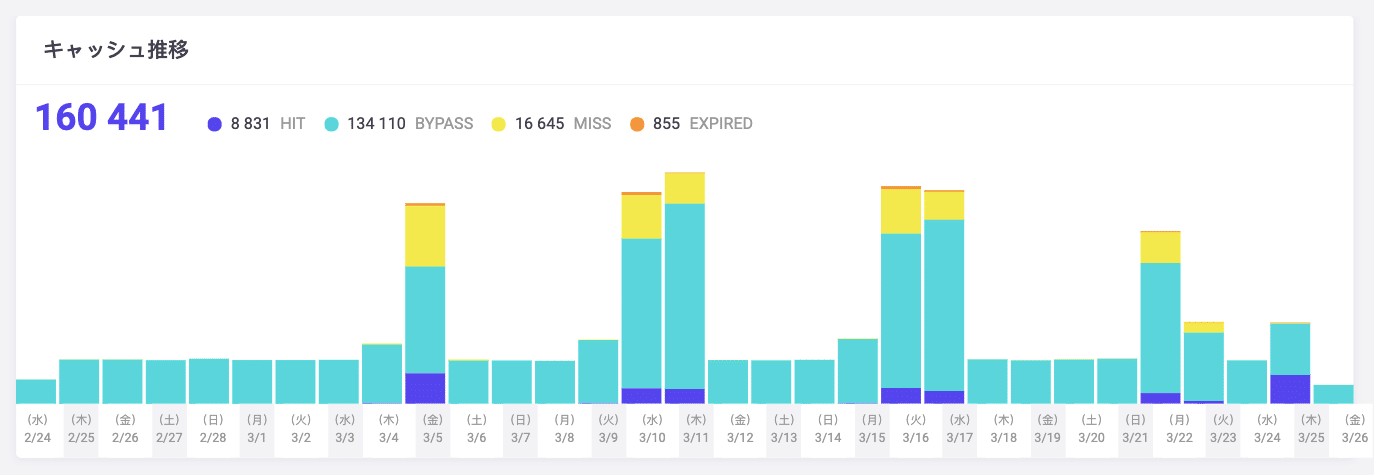Toggle the HIT series purple legend dot
Image resolution: width=1374 pixels, height=475 pixels.
coord(214,124)
